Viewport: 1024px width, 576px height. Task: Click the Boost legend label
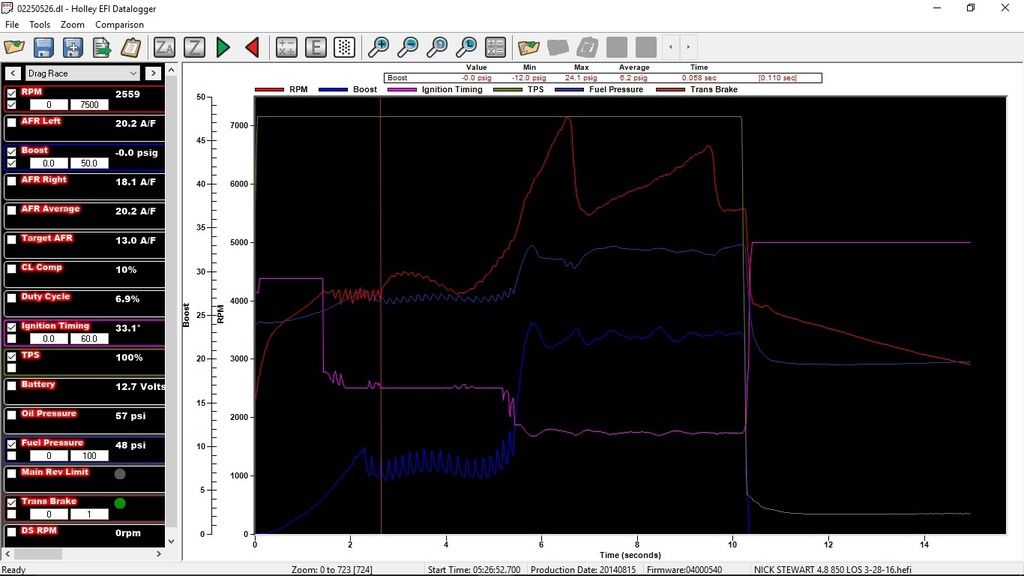pos(365,89)
